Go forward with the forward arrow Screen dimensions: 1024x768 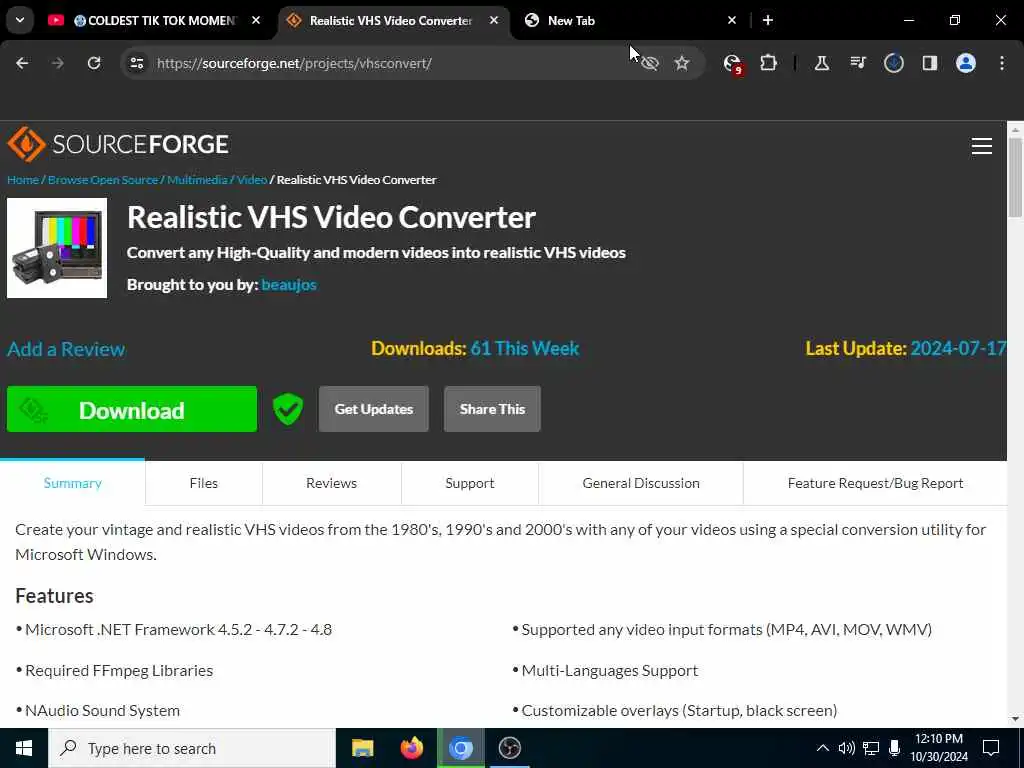(x=58, y=63)
